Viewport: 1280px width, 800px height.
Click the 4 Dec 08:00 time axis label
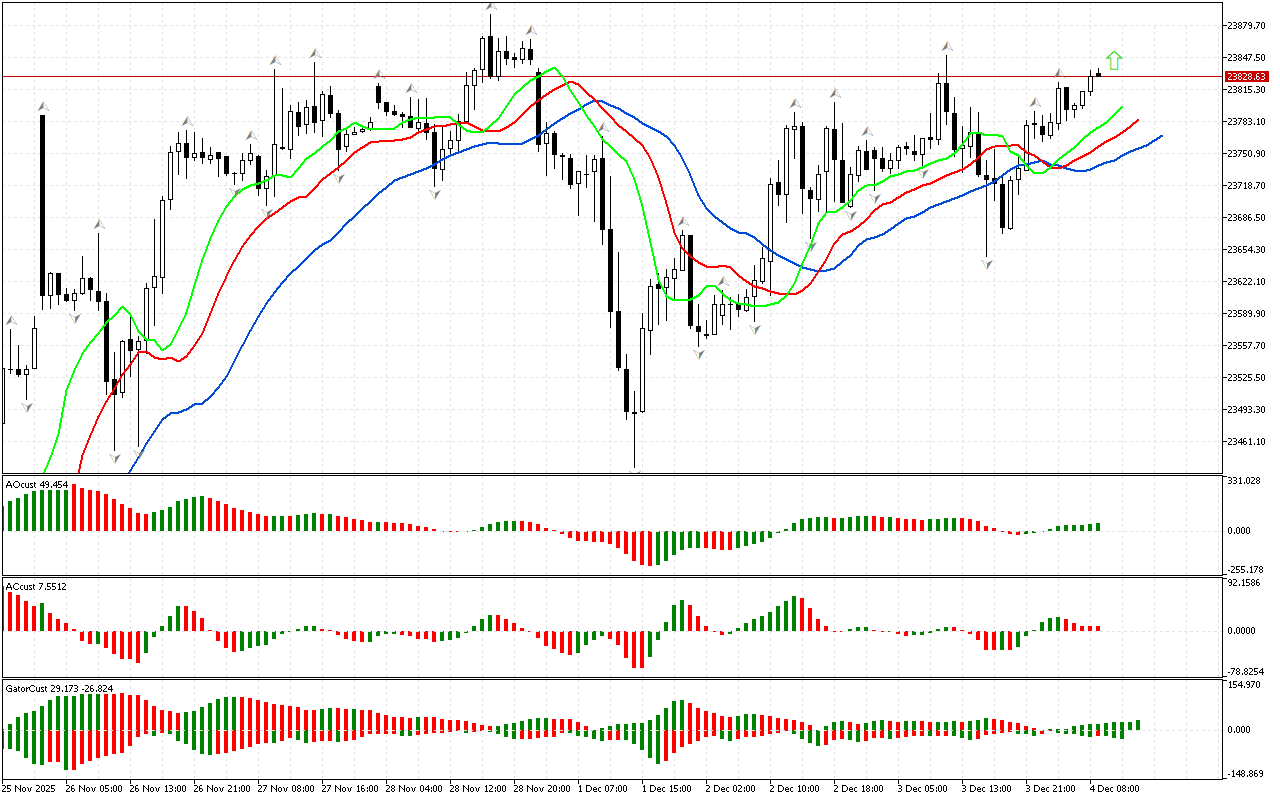pyautogui.click(x=1114, y=788)
